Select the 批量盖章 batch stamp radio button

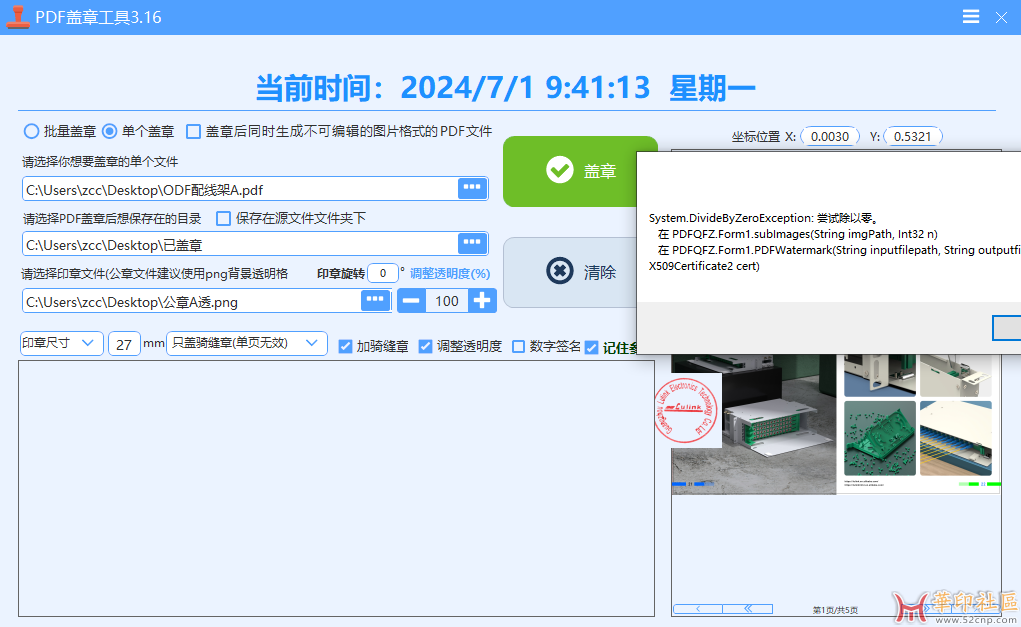pyautogui.click(x=31, y=131)
